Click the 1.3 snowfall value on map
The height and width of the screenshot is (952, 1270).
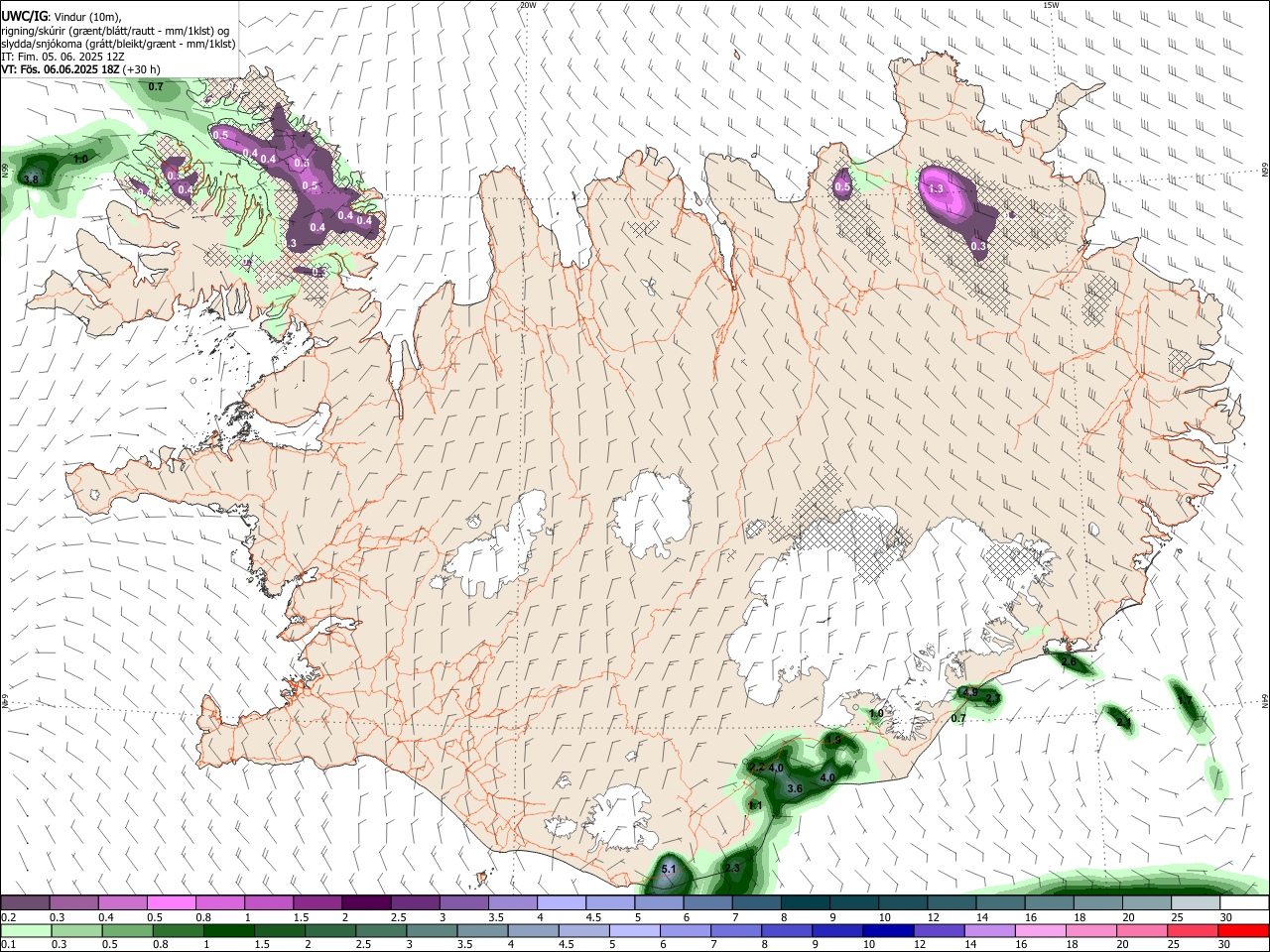pyautogui.click(x=936, y=188)
